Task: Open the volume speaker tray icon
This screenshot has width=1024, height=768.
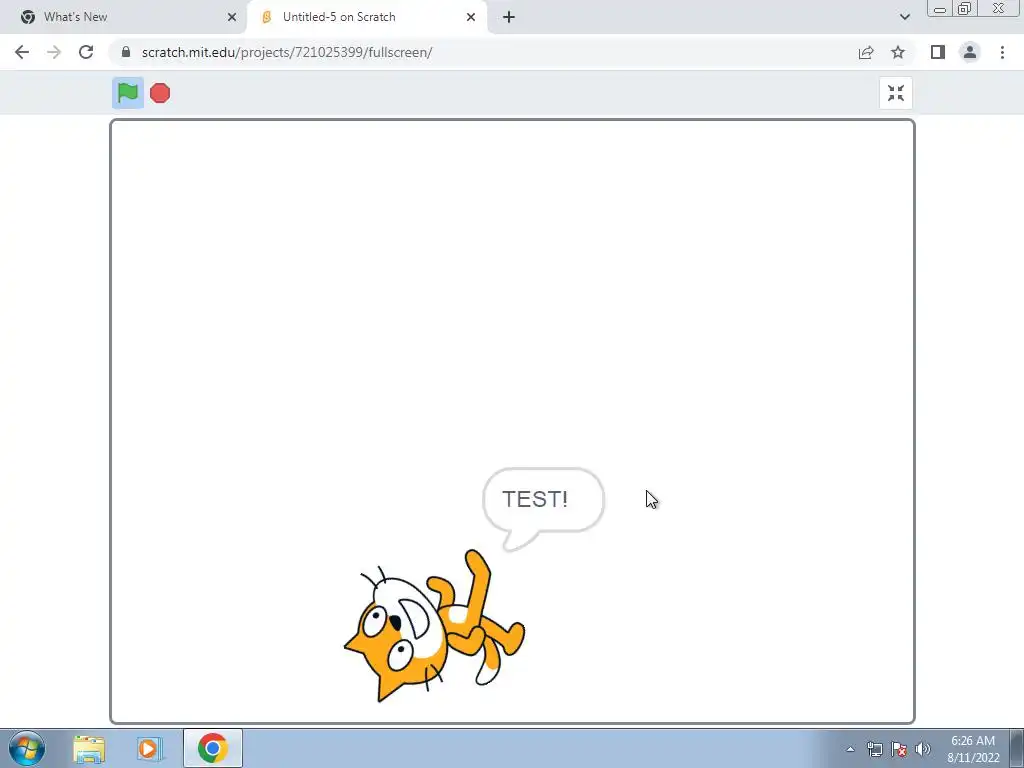Action: click(x=923, y=750)
